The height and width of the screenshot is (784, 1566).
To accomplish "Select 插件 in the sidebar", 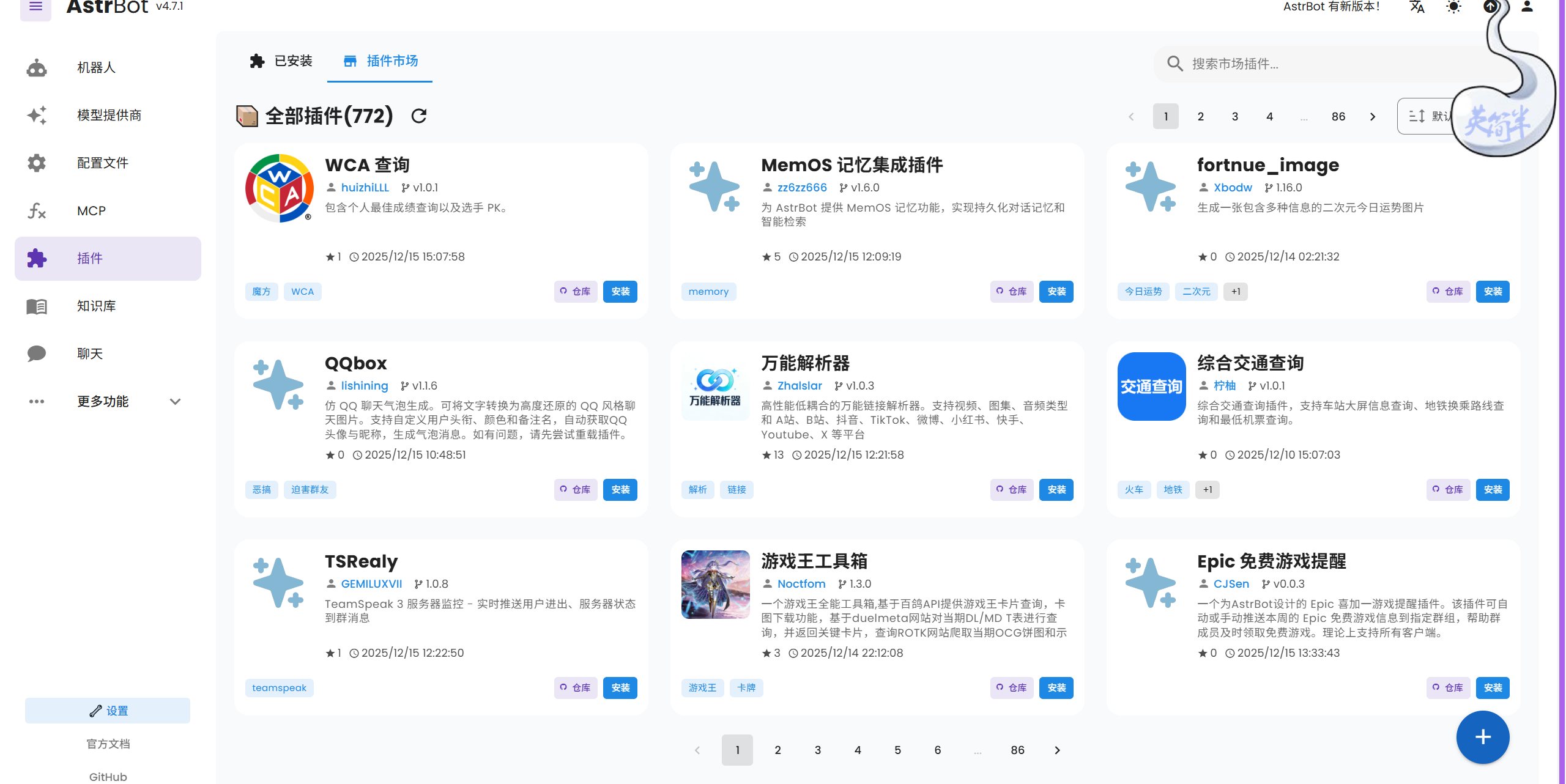I will point(108,258).
